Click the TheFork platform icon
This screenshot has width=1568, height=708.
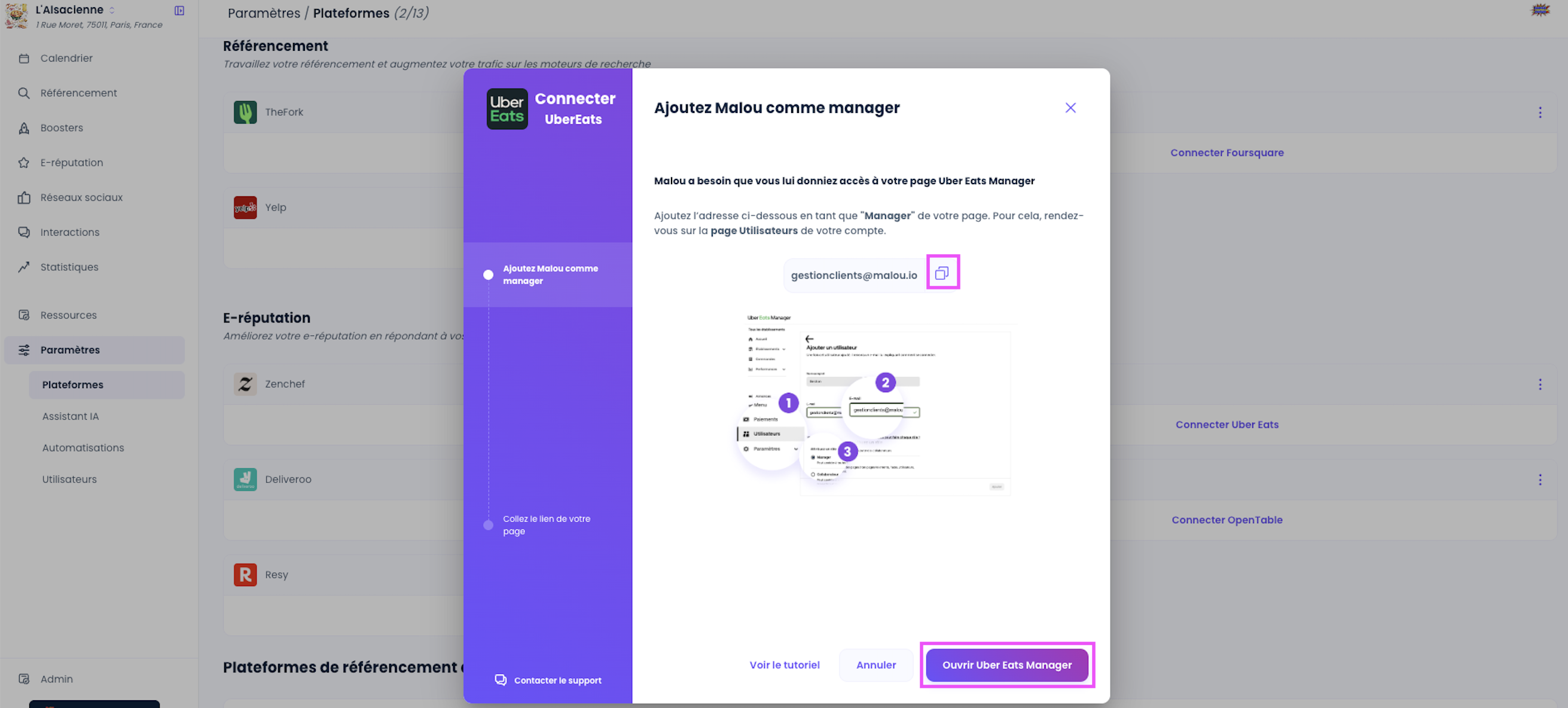(x=245, y=111)
